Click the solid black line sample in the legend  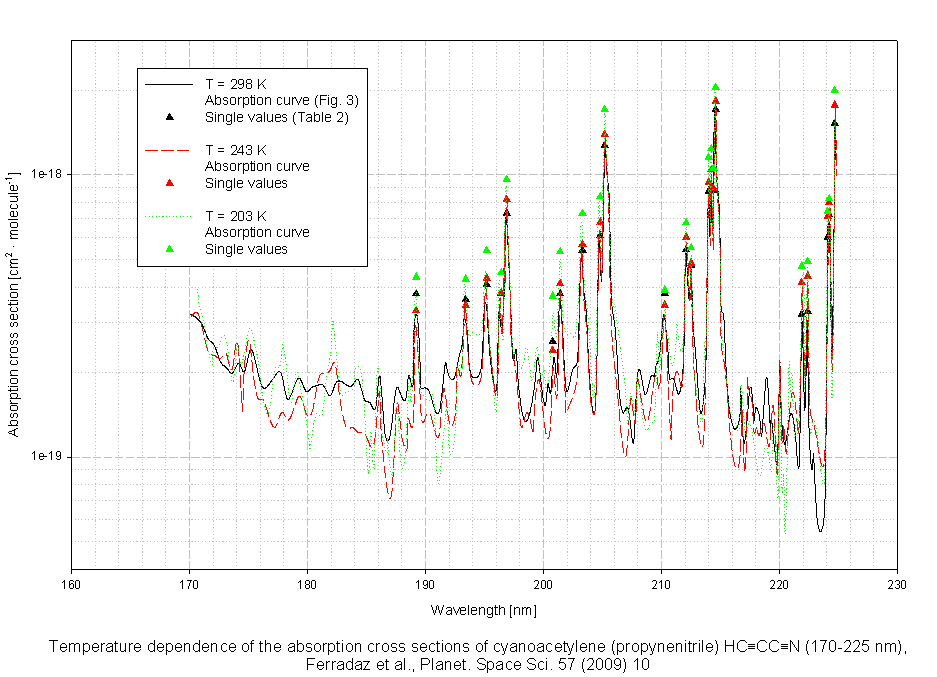169,83
